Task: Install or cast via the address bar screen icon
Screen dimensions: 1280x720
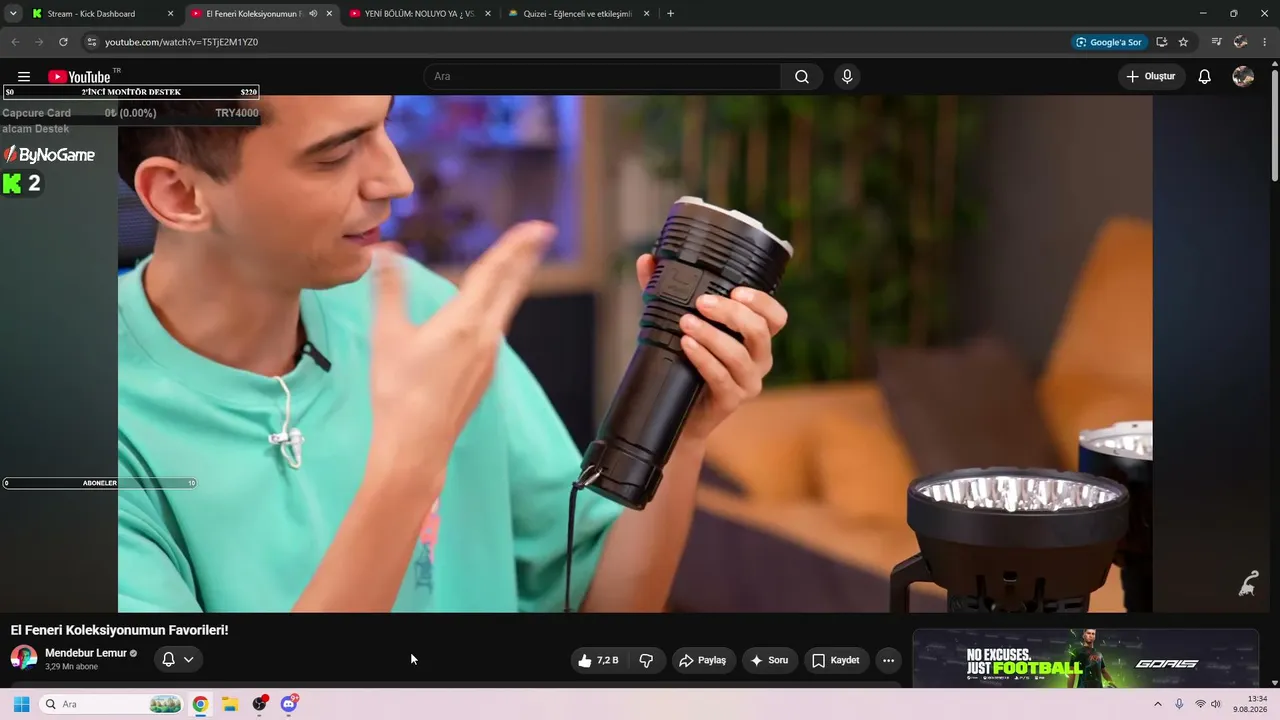Action: 1161,42
